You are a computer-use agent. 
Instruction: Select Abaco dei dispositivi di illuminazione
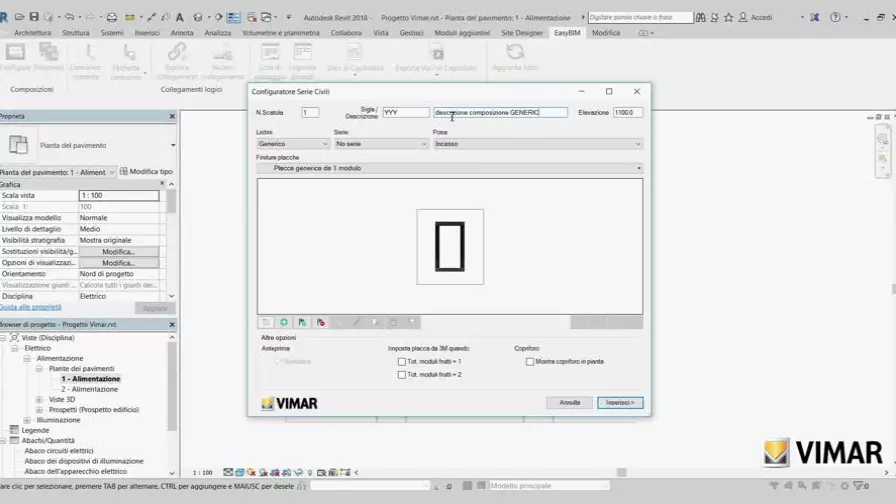tap(84, 461)
